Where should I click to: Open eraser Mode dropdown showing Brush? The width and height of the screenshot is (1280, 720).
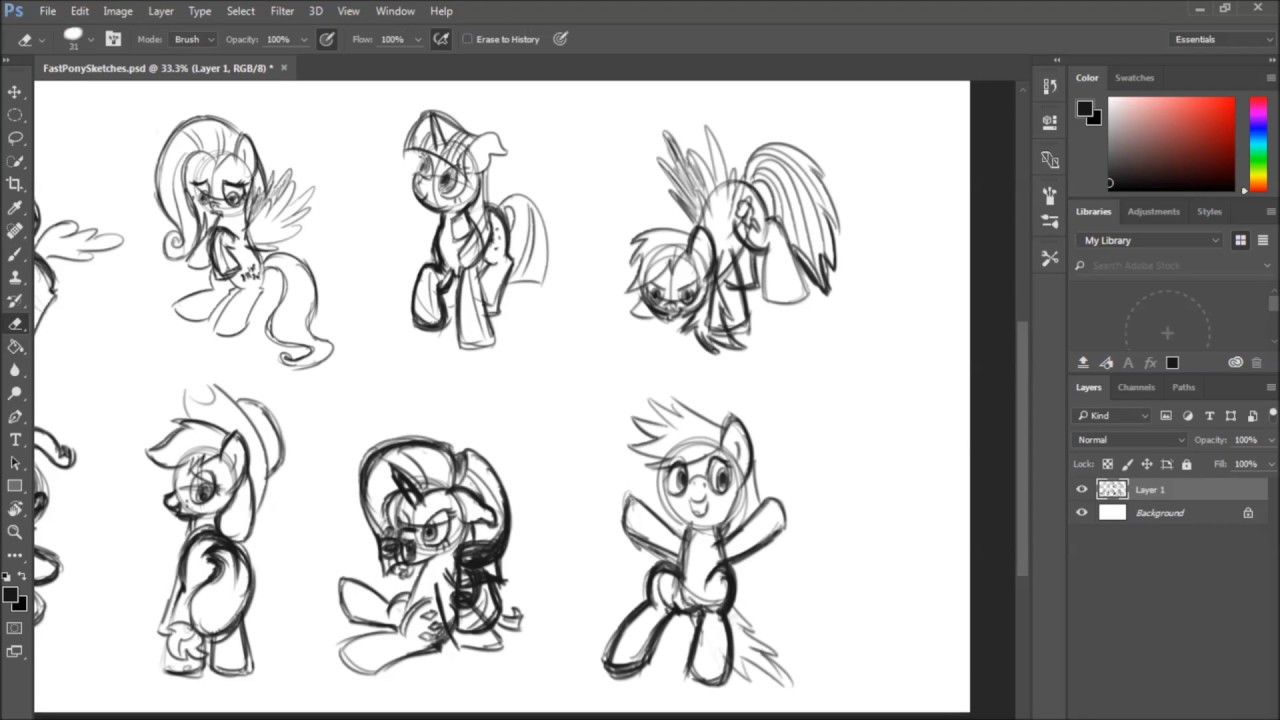194,39
